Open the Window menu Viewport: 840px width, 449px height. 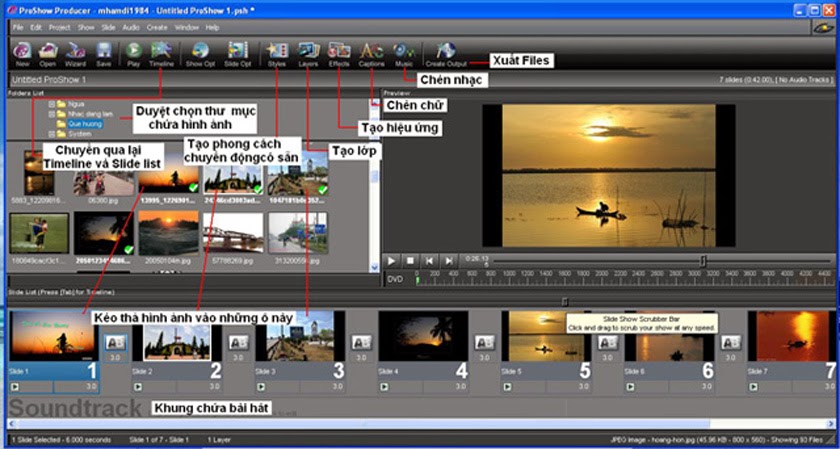(186, 28)
